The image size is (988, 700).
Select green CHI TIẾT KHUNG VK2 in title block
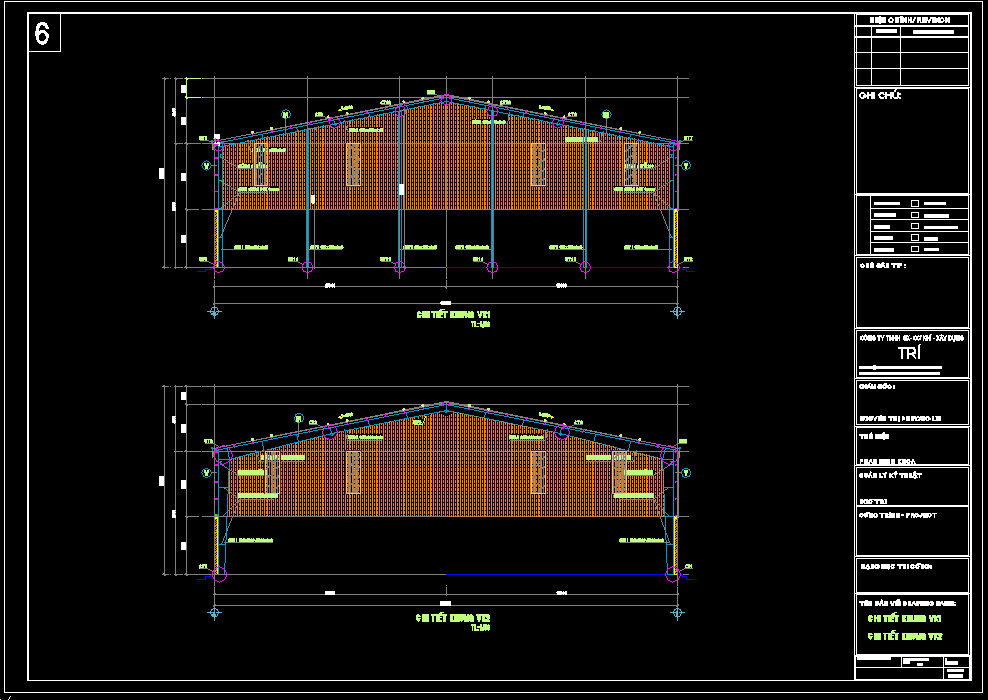click(x=904, y=636)
